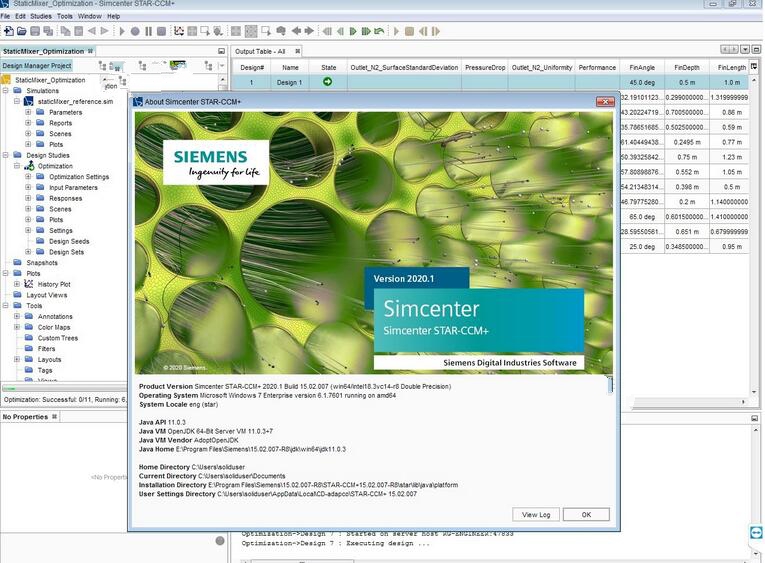
Task: Click the output table horizontal scrollbar
Action: point(690,402)
